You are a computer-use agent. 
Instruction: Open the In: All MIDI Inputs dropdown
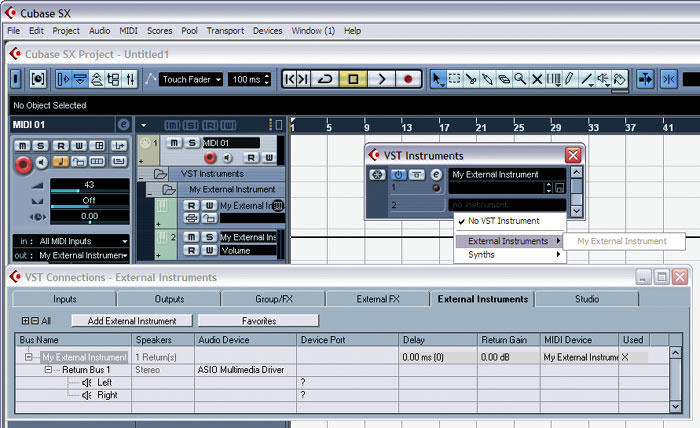[x=72, y=241]
